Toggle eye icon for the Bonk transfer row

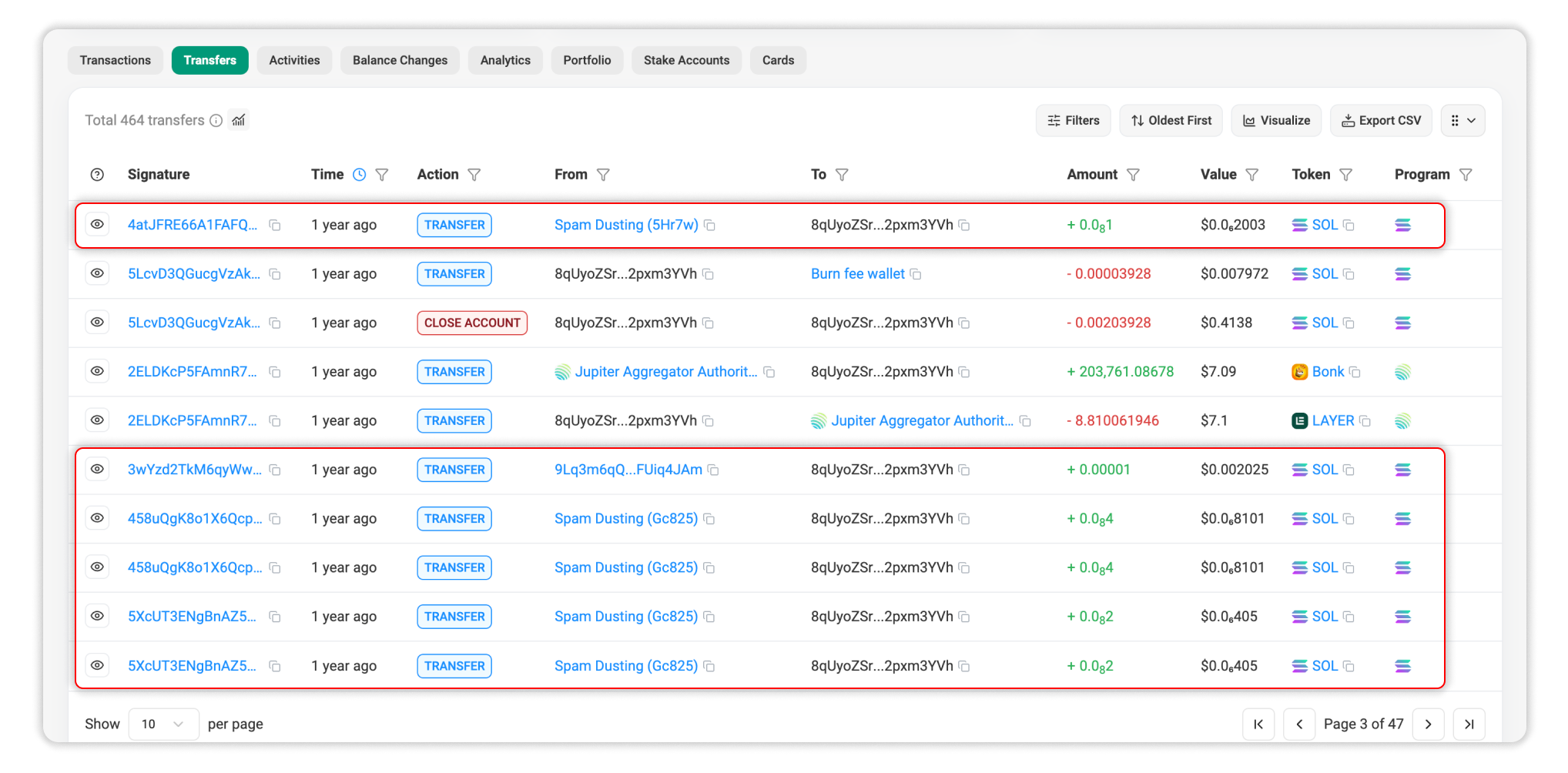(x=97, y=371)
